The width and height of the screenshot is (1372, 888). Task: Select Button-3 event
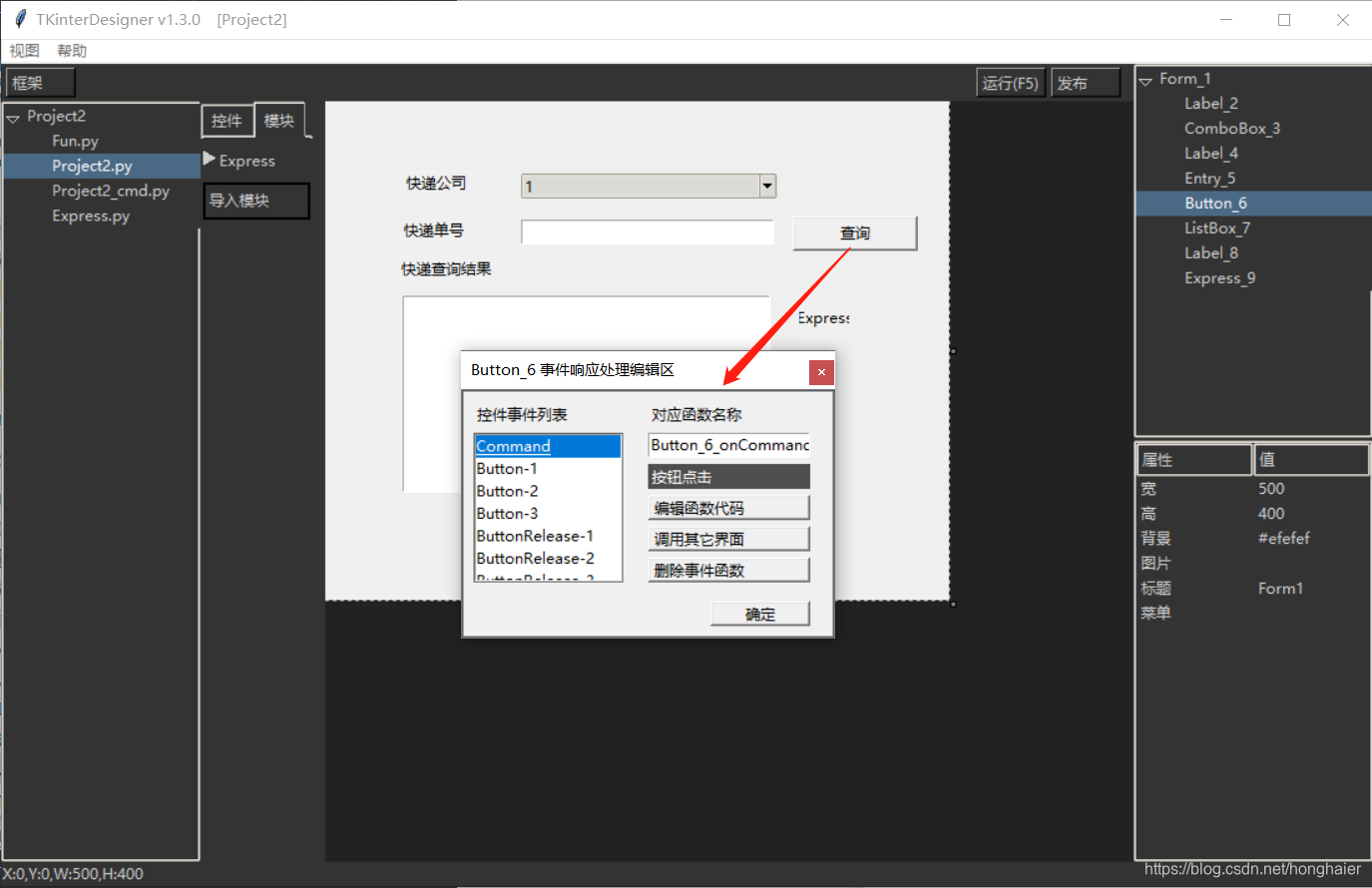click(548, 514)
